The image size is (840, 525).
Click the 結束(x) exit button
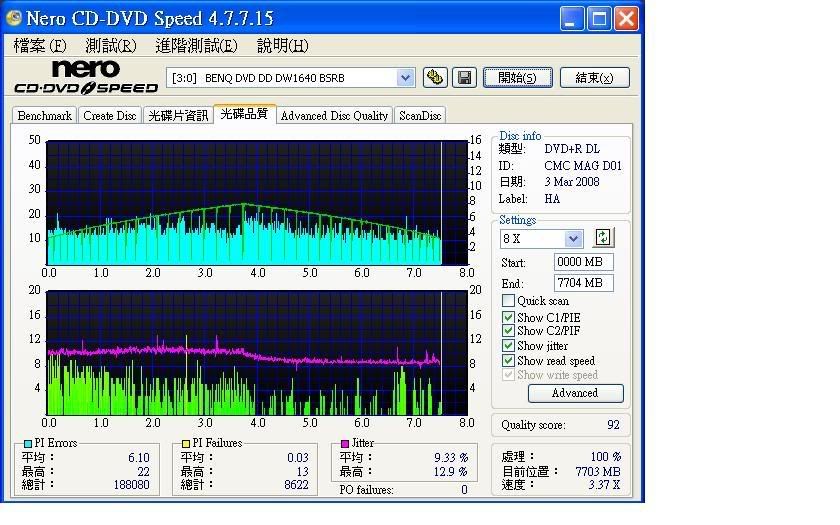click(595, 78)
